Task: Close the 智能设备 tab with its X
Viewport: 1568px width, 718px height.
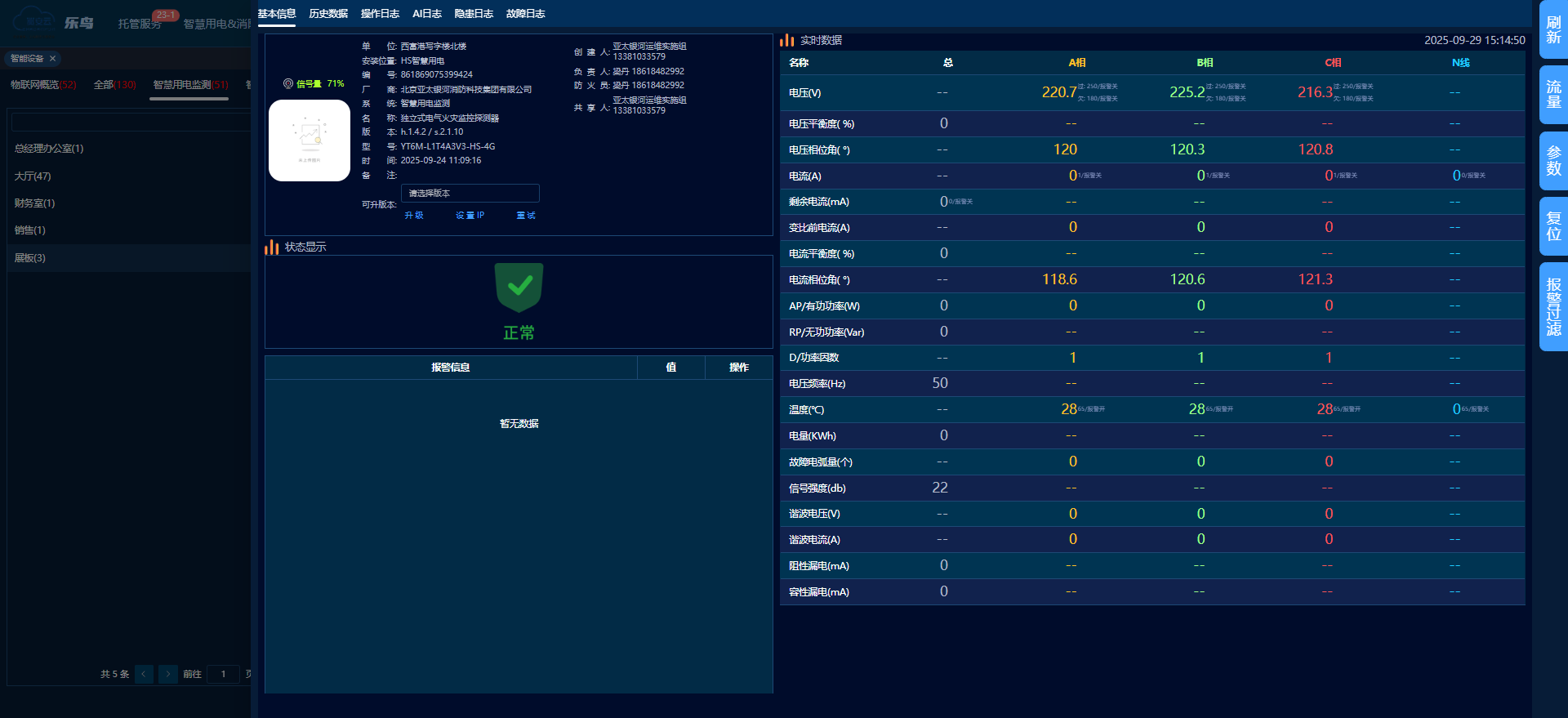Action: pos(53,59)
